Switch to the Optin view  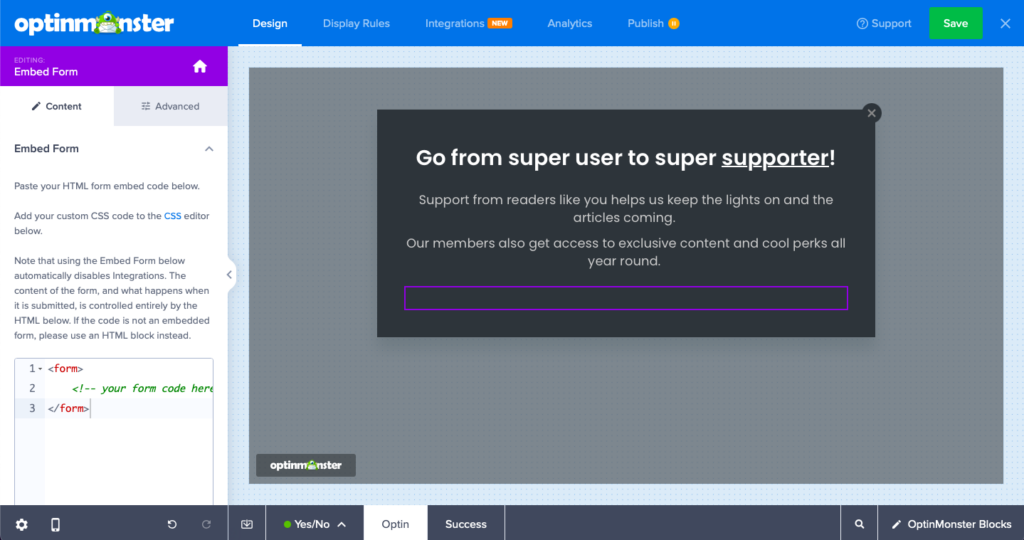(395, 524)
